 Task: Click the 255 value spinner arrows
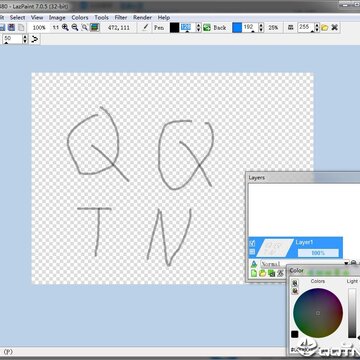[x=317, y=28]
